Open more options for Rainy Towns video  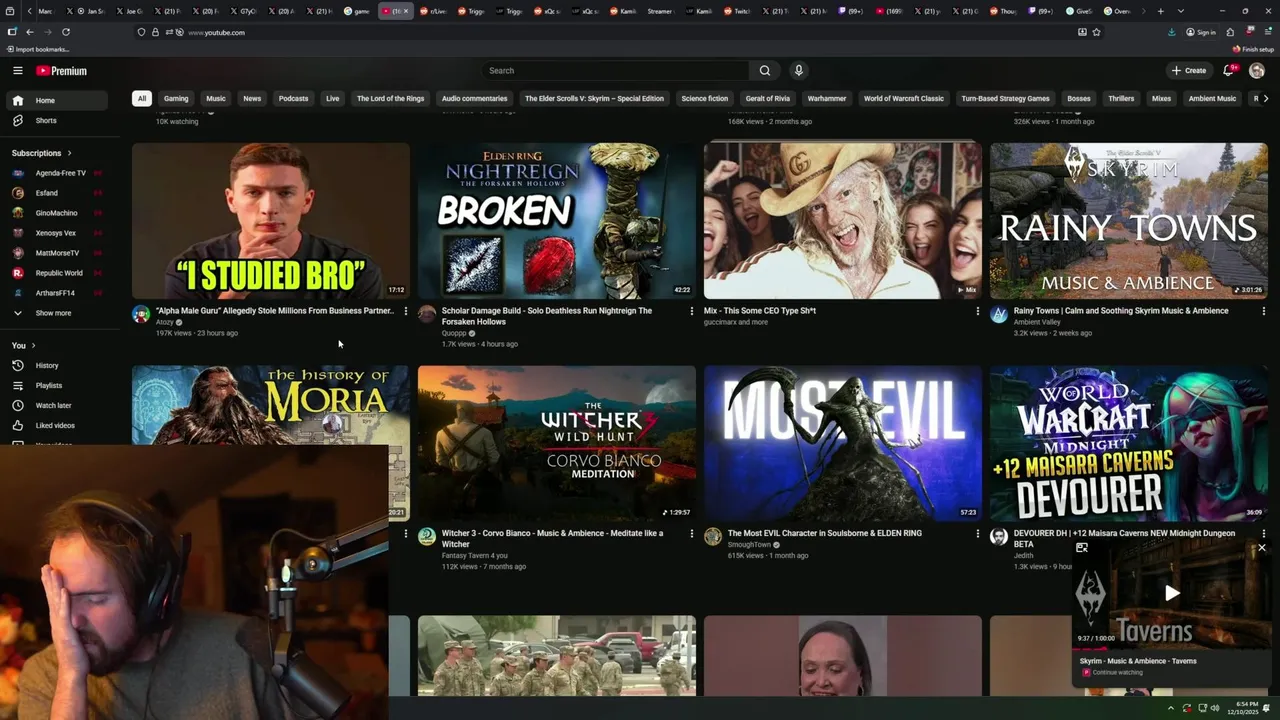pyautogui.click(x=1263, y=311)
